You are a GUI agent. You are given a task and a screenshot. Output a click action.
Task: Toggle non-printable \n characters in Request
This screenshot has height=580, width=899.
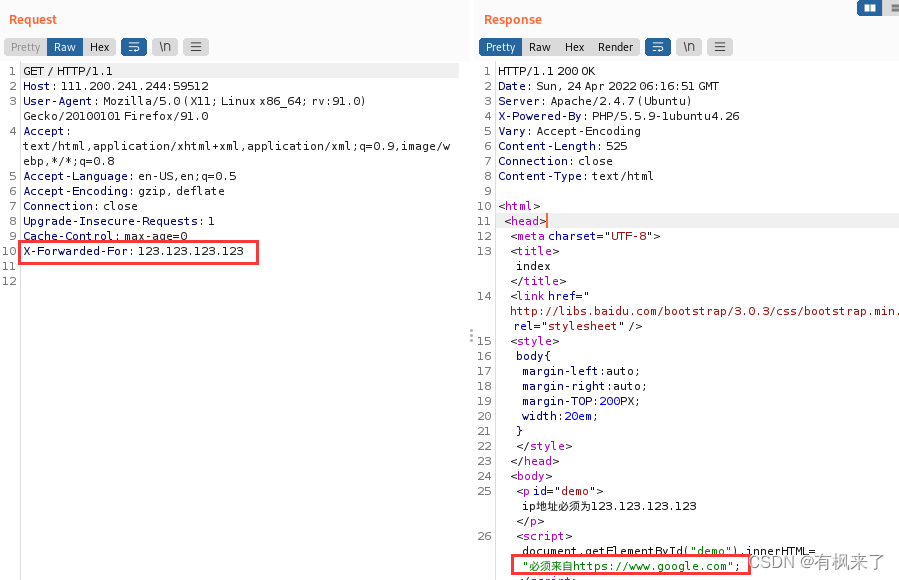(x=165, y=47)
